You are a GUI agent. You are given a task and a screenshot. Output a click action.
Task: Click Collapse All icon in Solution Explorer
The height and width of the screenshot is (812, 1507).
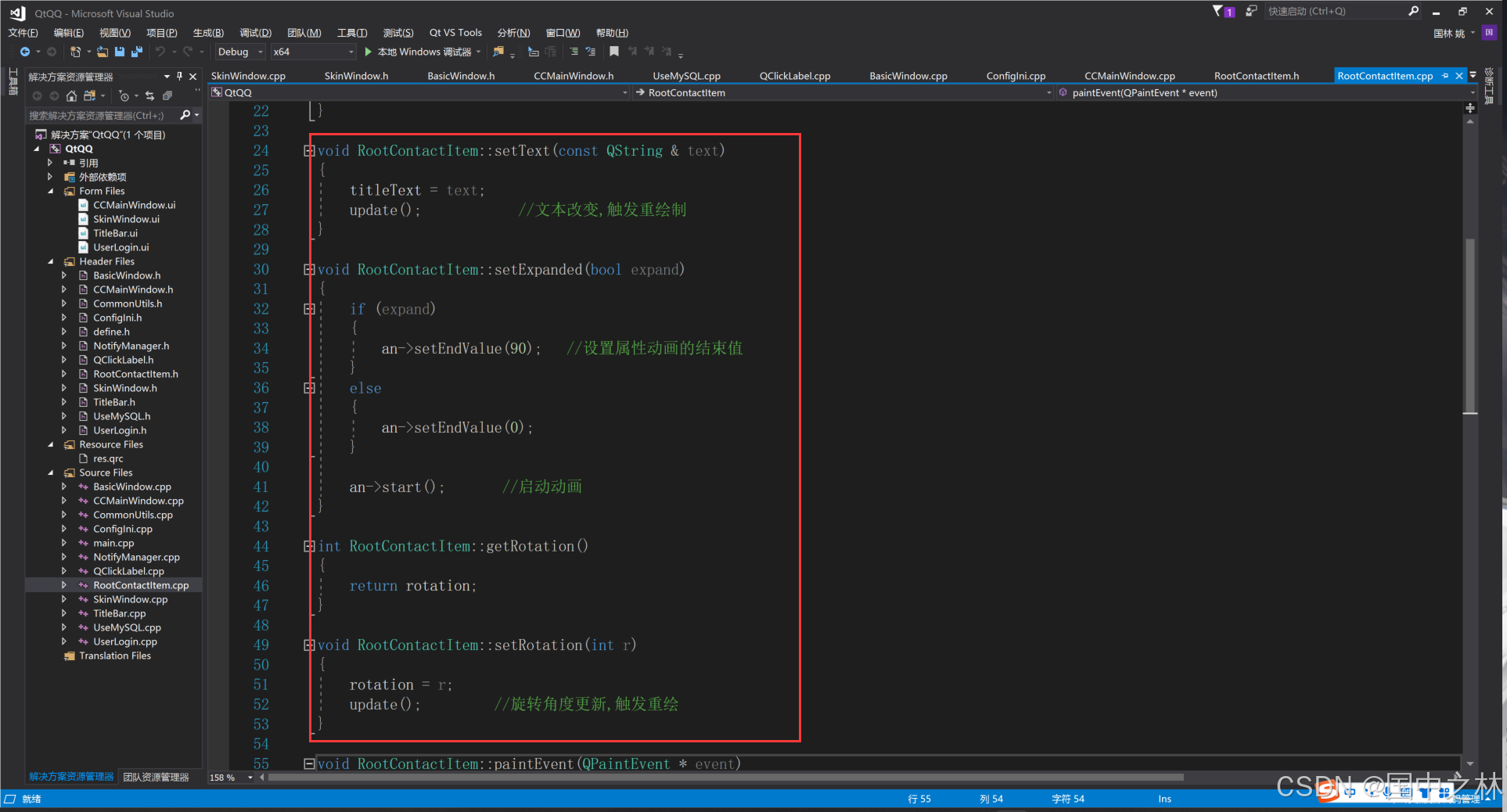point(167,95)
